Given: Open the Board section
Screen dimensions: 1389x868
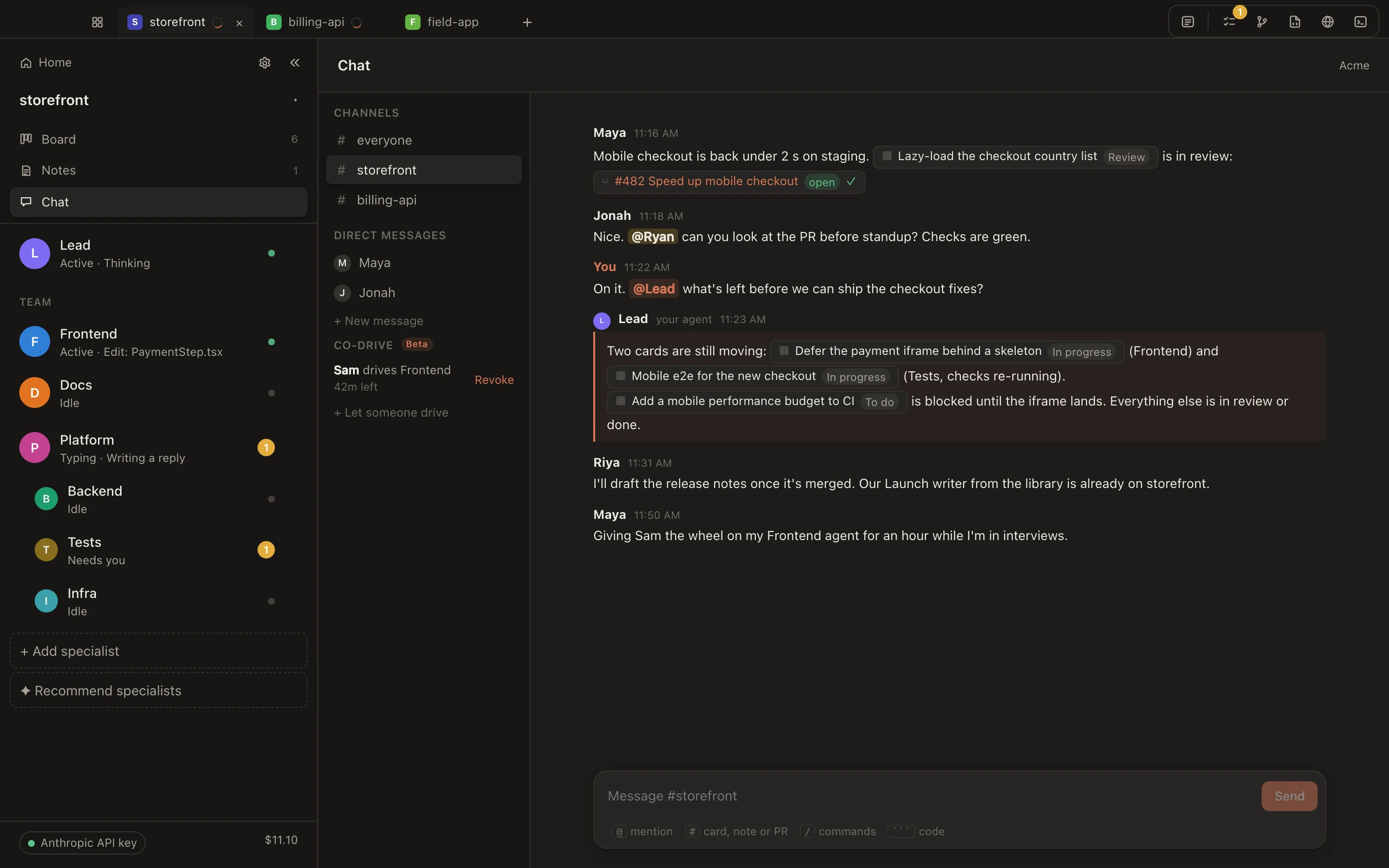Looking at the screenshot, I should coord(158,139).
